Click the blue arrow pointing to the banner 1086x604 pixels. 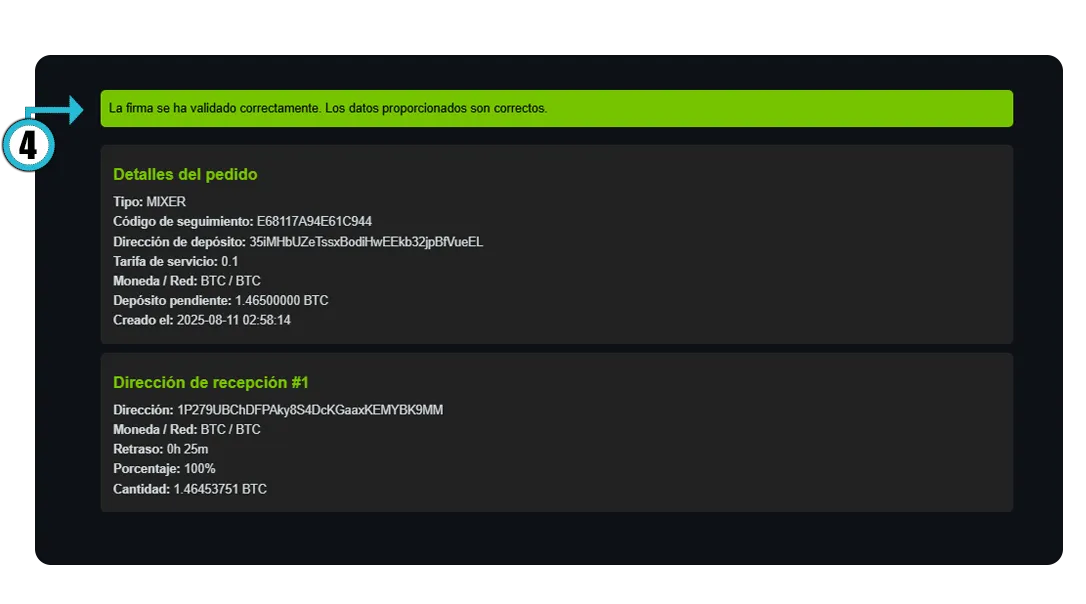[60, 109]
